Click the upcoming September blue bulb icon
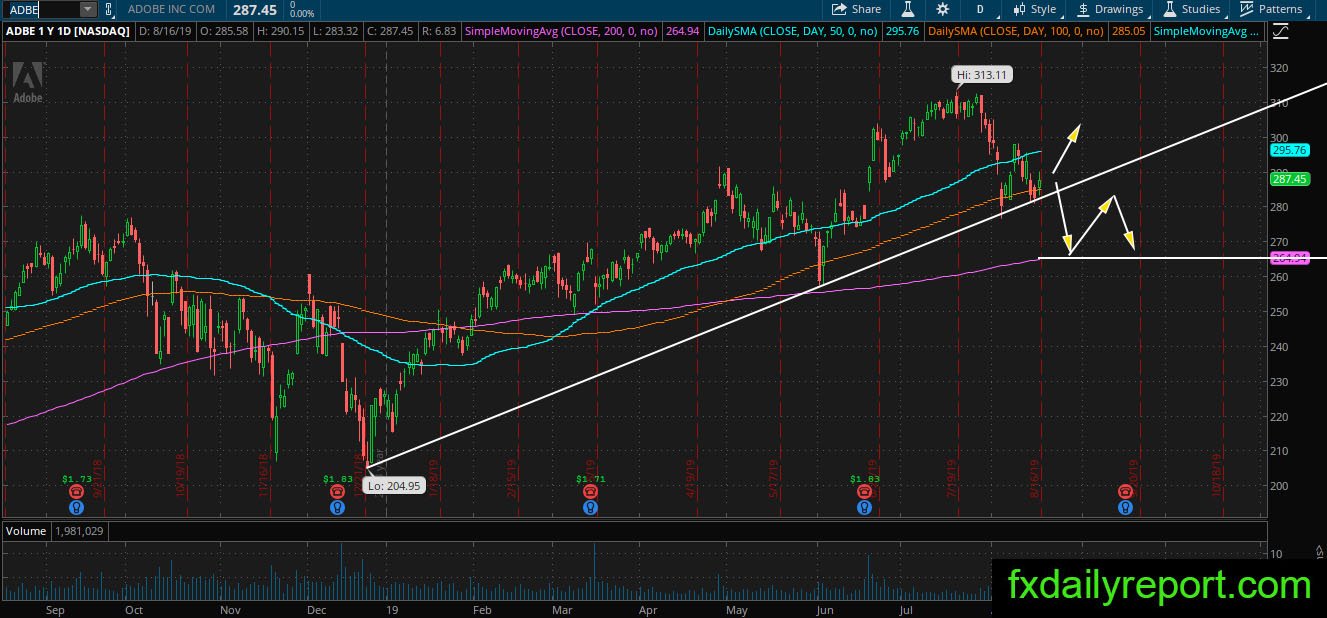The image size is (1327, 618). [1126, 507]
